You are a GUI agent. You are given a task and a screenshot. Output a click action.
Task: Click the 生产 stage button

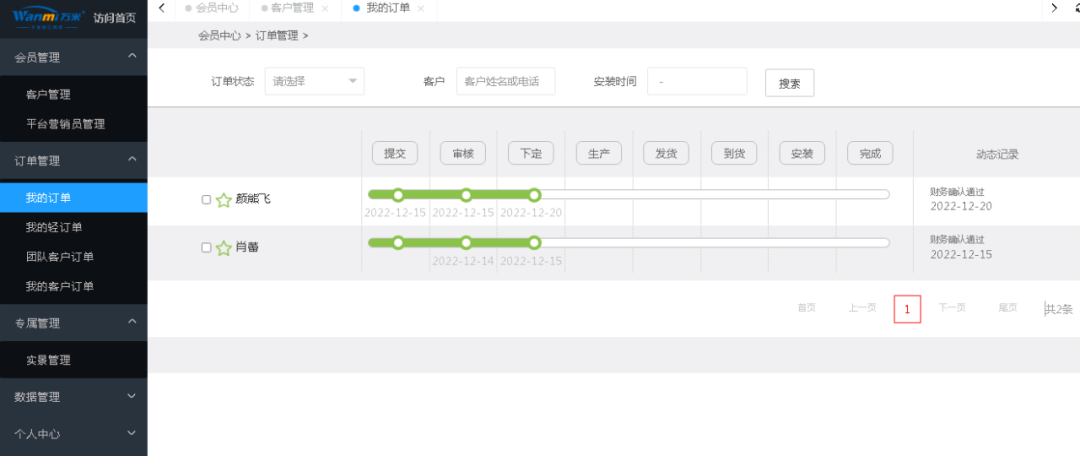[x=599, y=154]
